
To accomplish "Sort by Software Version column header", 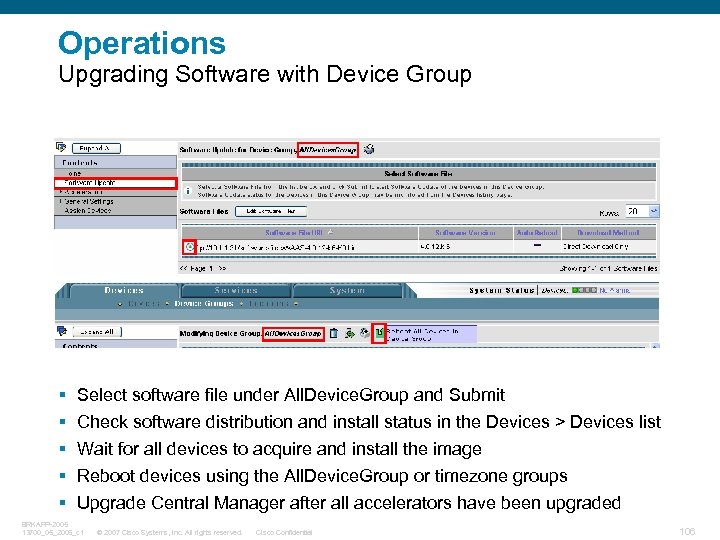I will point(465,233).
